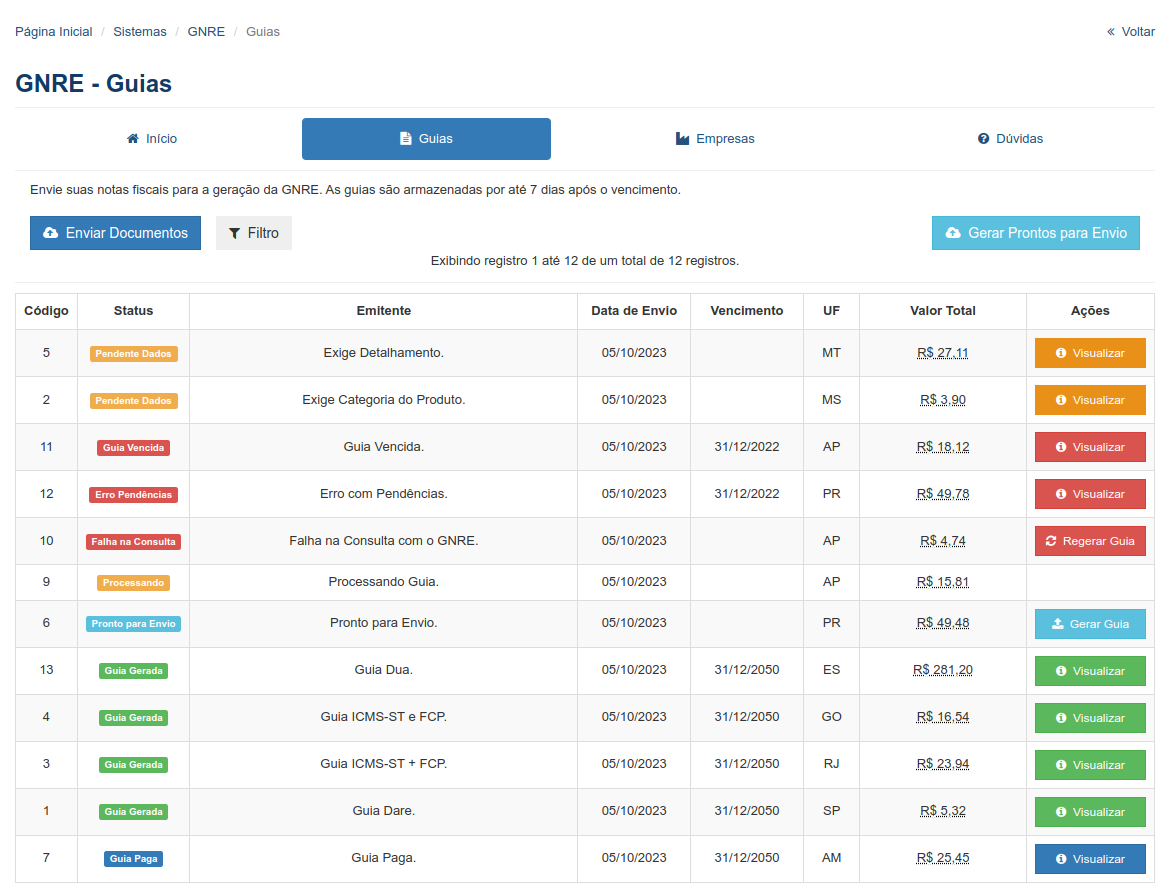Click Enviar Documentos button

(116, 233)
